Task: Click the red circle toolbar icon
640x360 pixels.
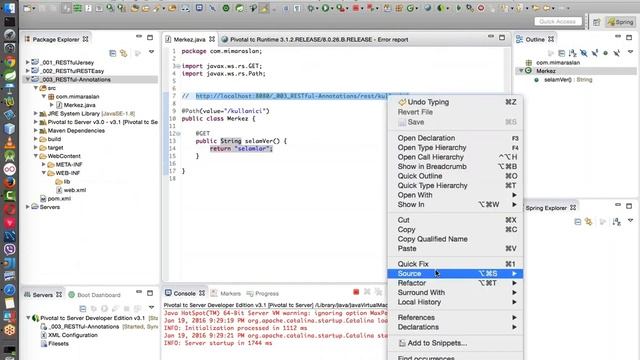Action: (x=481, y=8)
